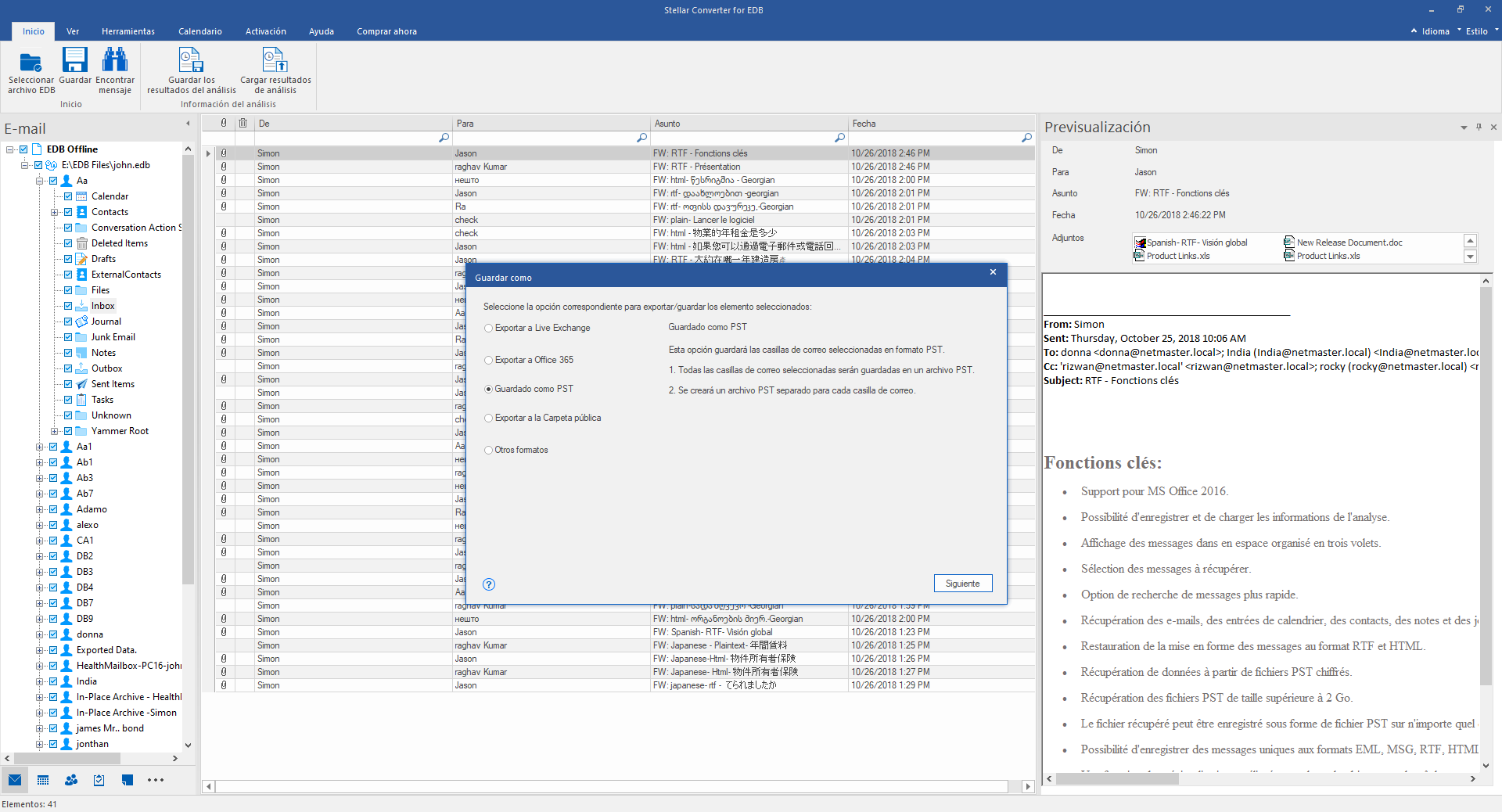Pin the Previsualización panel
1502x812 pixels.
click(1479, 127)
